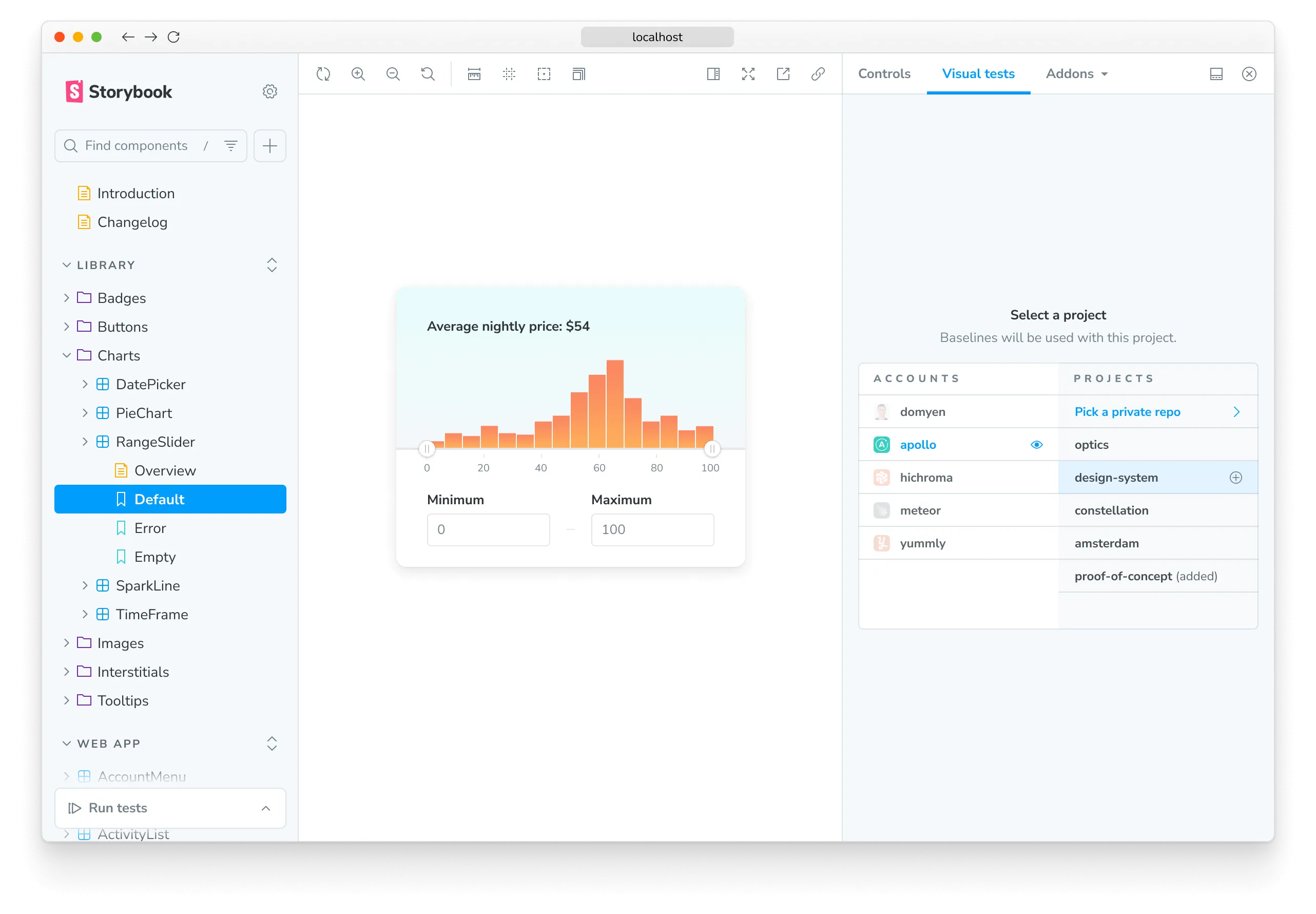This screenshot has height=914, width=1316.
Task: Open the Pick a private repo link
Action: click(x=1127, y=412)
